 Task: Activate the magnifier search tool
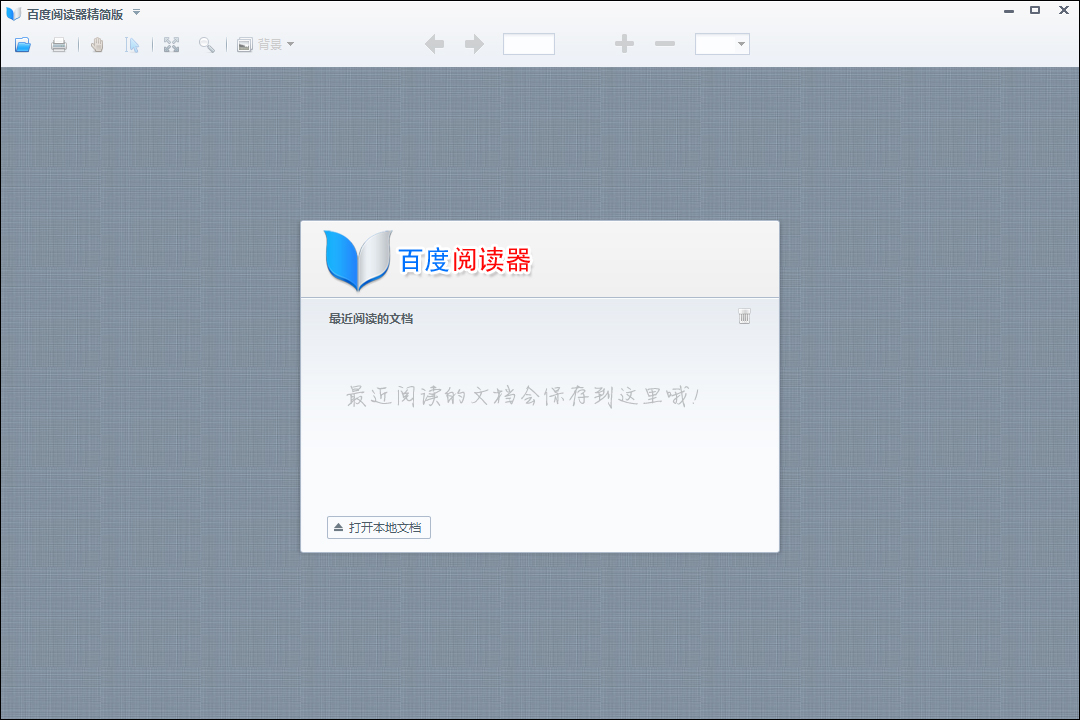tap(206, 44)
